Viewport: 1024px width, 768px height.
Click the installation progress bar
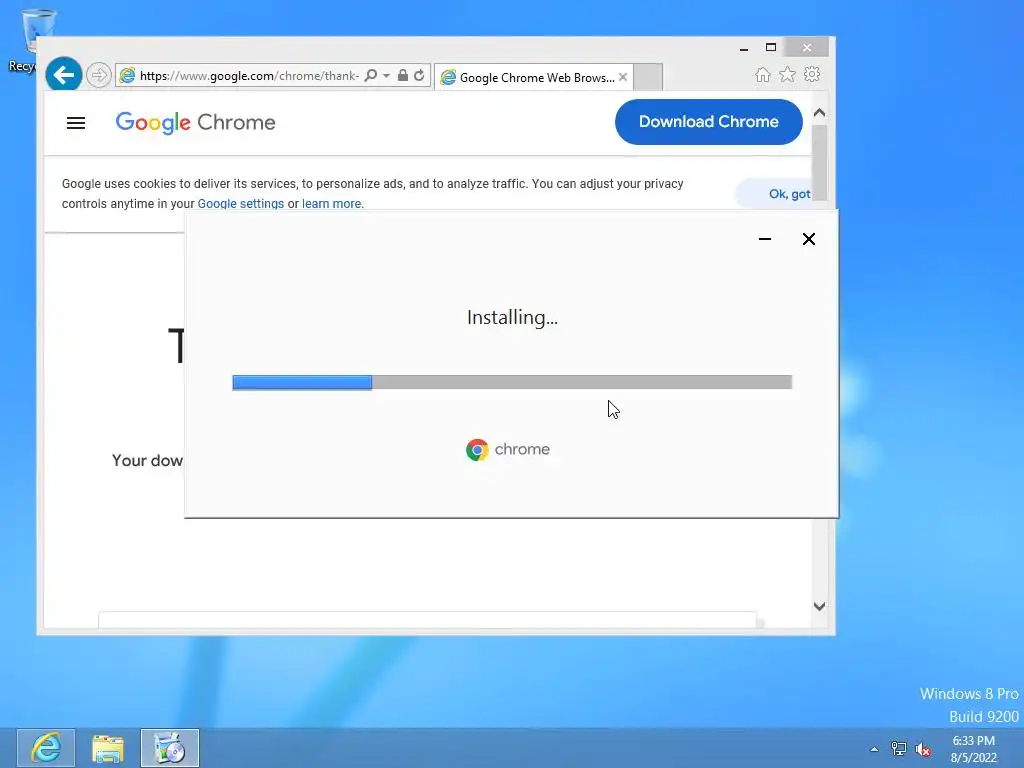pyautogui.click(x=512, y=382)
